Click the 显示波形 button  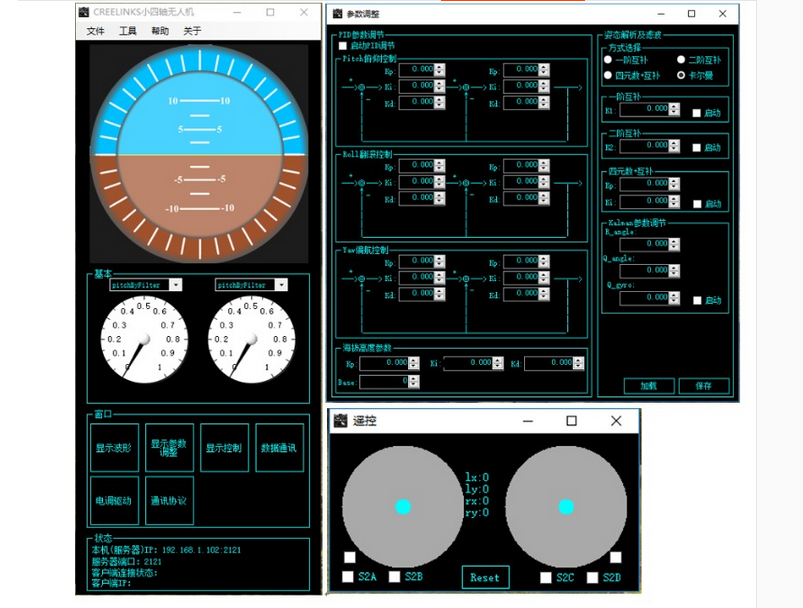pyautogui.click(x=114, y=448)
